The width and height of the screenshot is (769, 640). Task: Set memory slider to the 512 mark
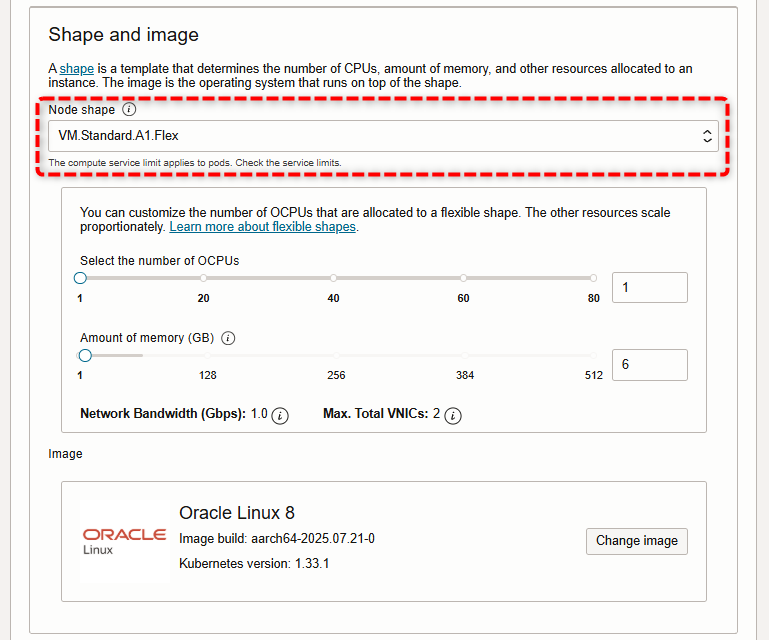593,356
